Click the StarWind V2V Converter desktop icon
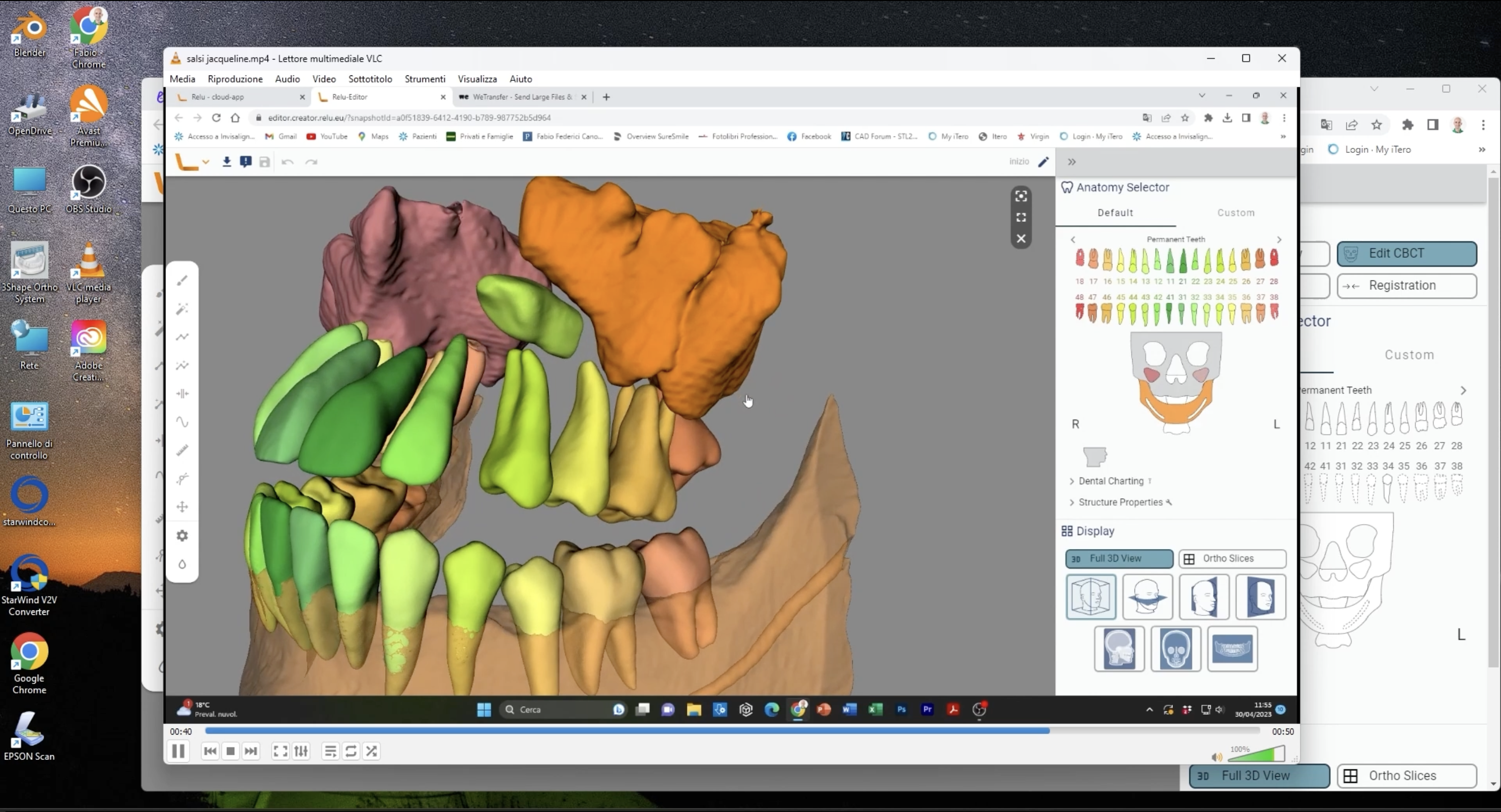 tap(29, 585)
